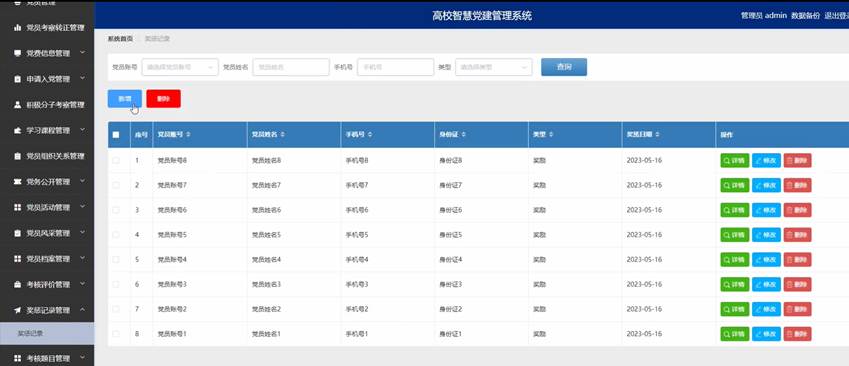Click the bar chart icon beside 党员考察转正管理
The width and height of the screenshot is (849, 366).
coord(17,27)
